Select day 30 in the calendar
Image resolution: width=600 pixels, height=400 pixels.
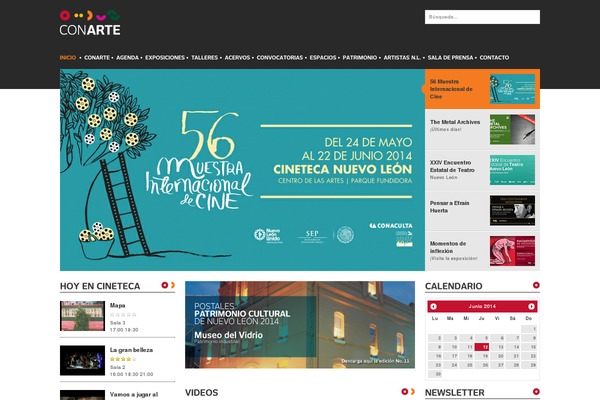tap(435, 374)
